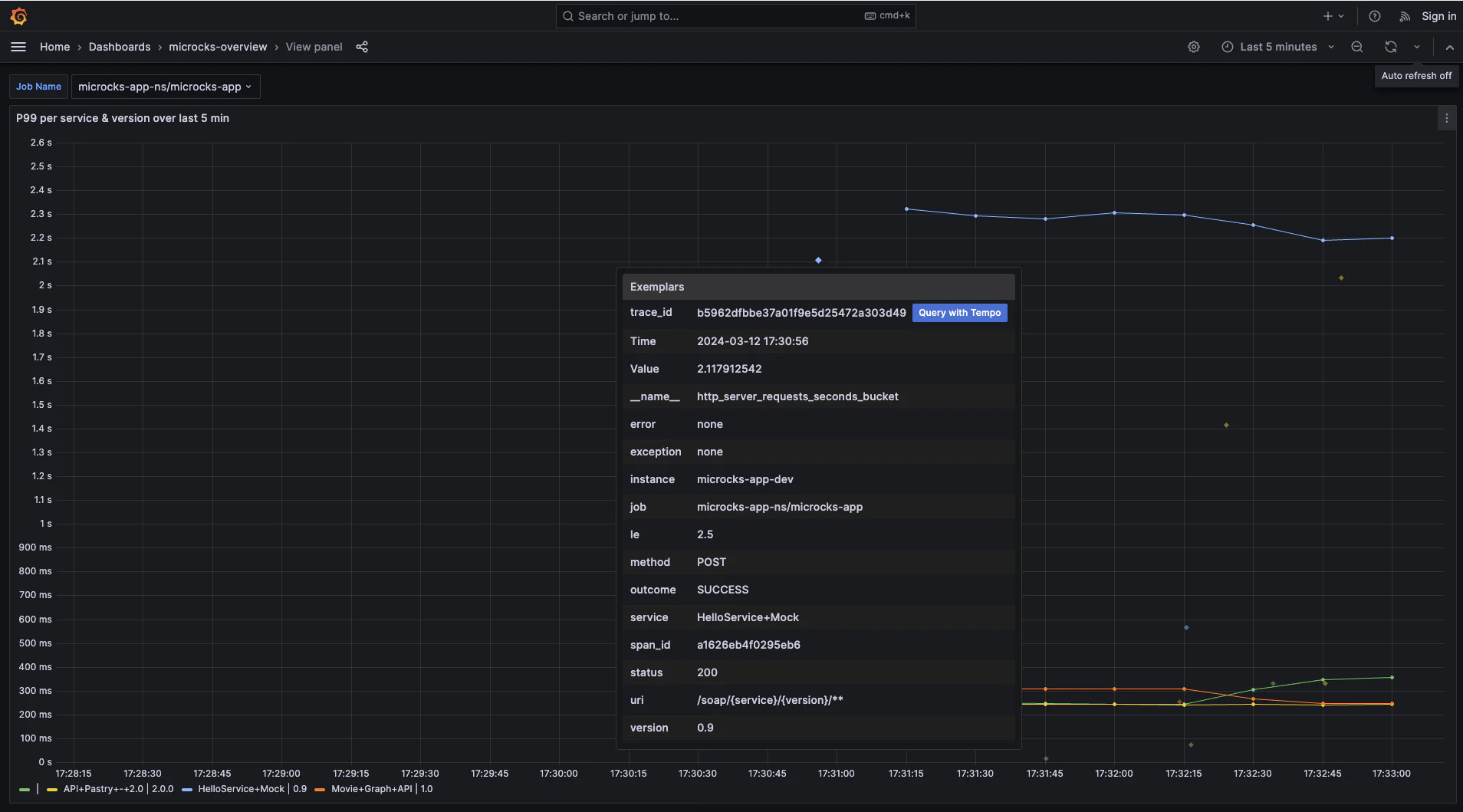Open the Last 5 minutes time picker
Screen dimensions: 1463x812
(x=1277, y=47)
